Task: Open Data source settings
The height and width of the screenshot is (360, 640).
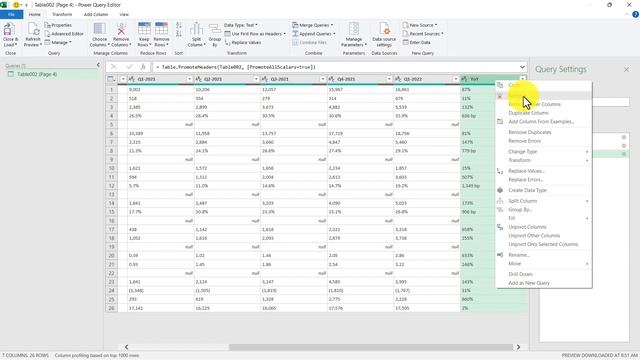Action: coord(384,35)
